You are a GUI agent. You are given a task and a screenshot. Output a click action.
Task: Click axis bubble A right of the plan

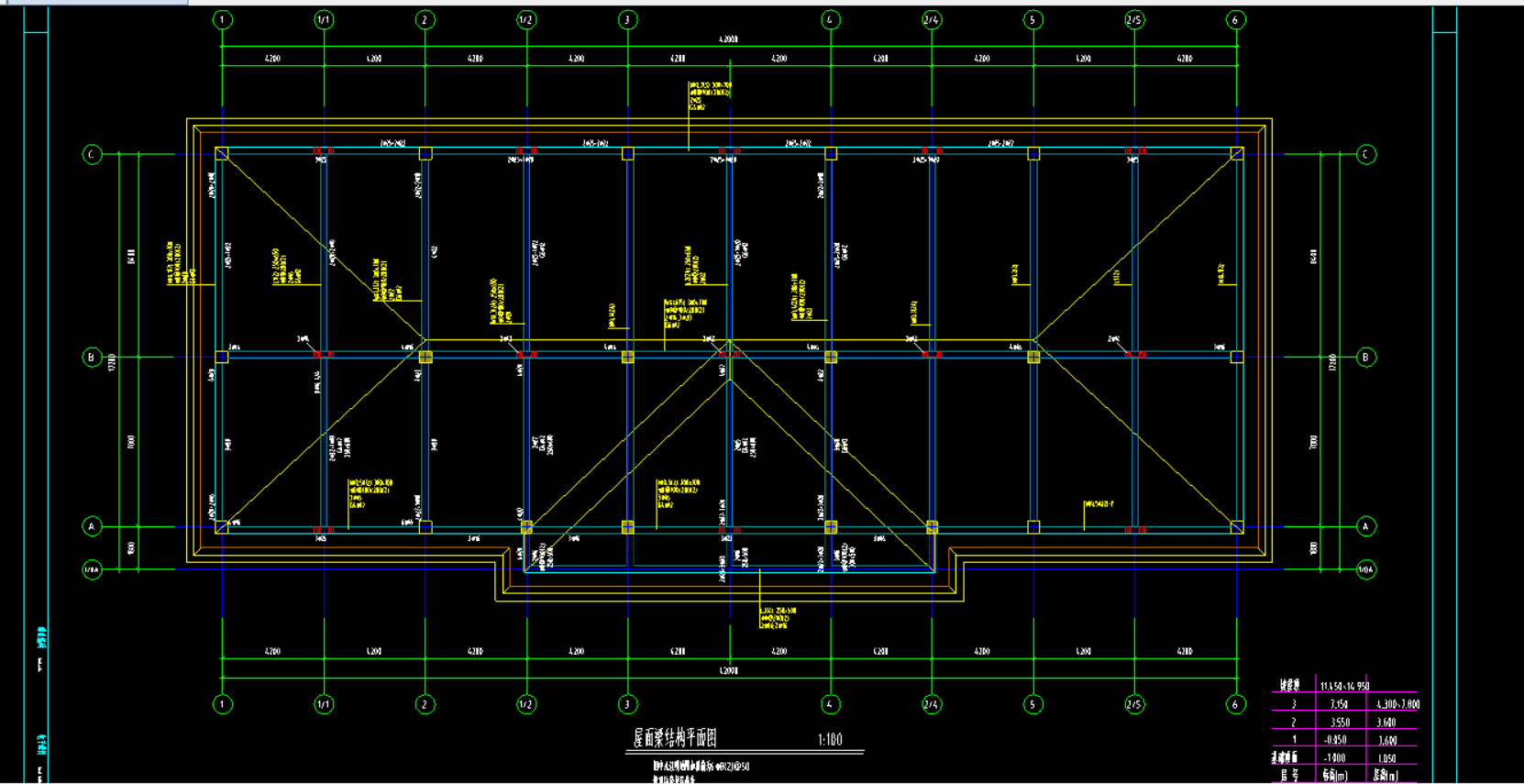coord(1366,526)
